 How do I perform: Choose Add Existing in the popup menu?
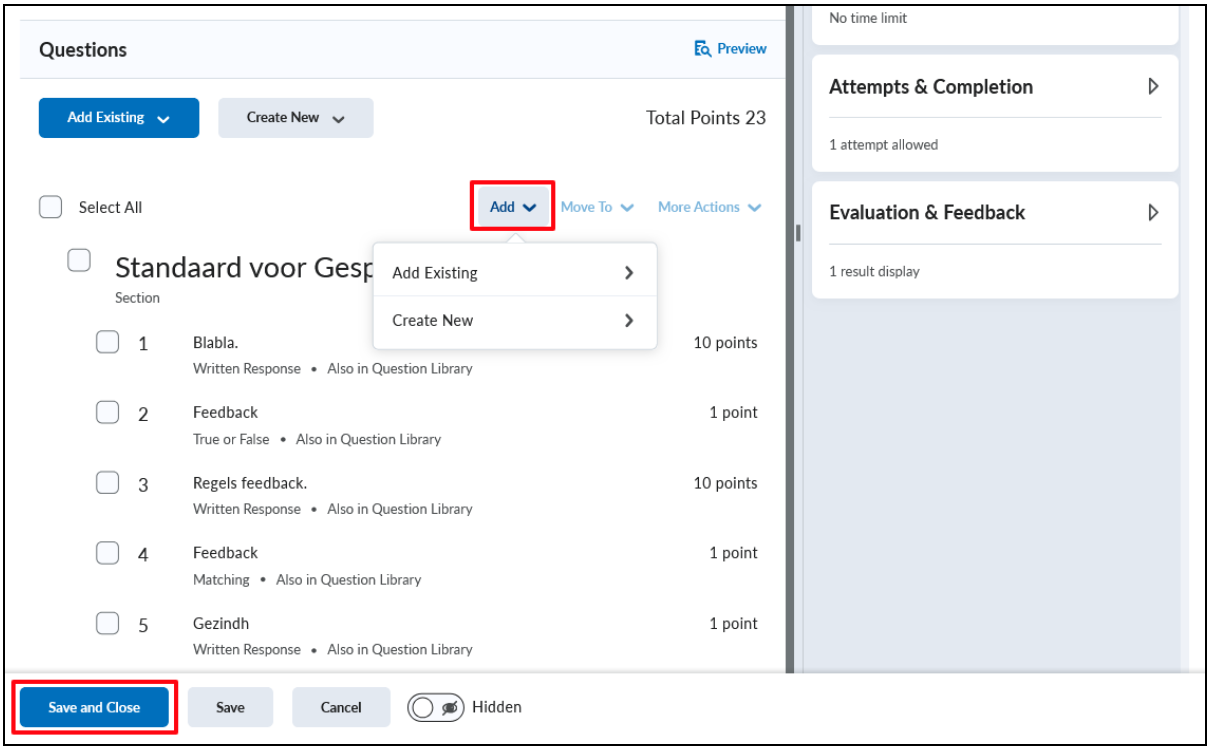click(514, 272)
